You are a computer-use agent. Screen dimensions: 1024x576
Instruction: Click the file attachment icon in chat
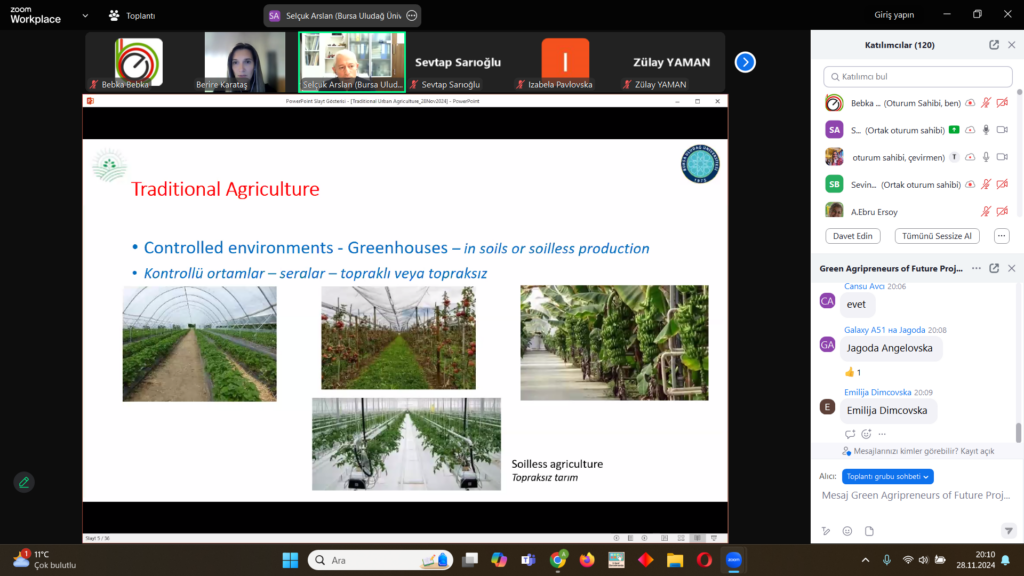pyautogui.click(x=868, y=531)
